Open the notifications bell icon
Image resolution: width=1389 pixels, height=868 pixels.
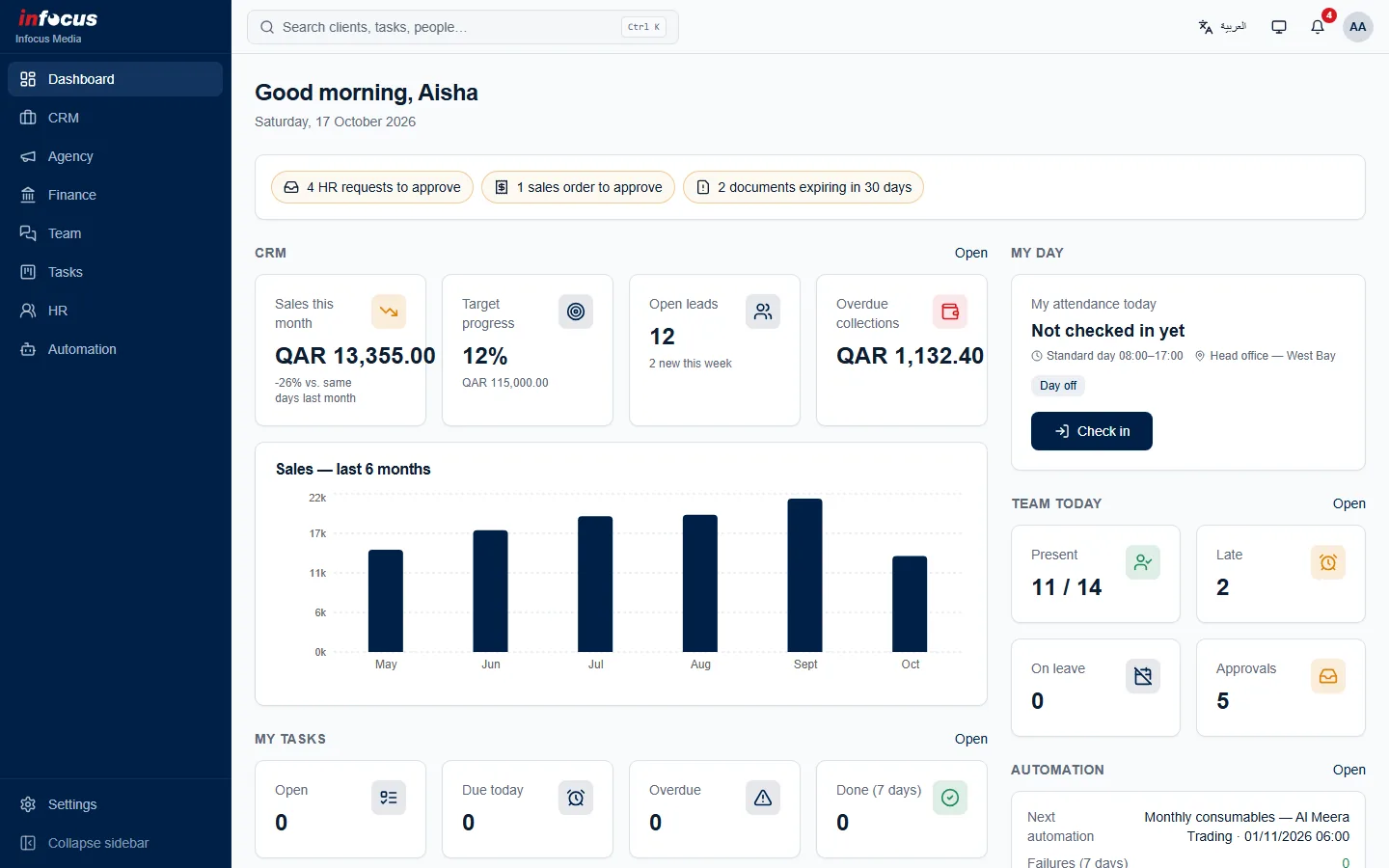(x=1318, y=27)
